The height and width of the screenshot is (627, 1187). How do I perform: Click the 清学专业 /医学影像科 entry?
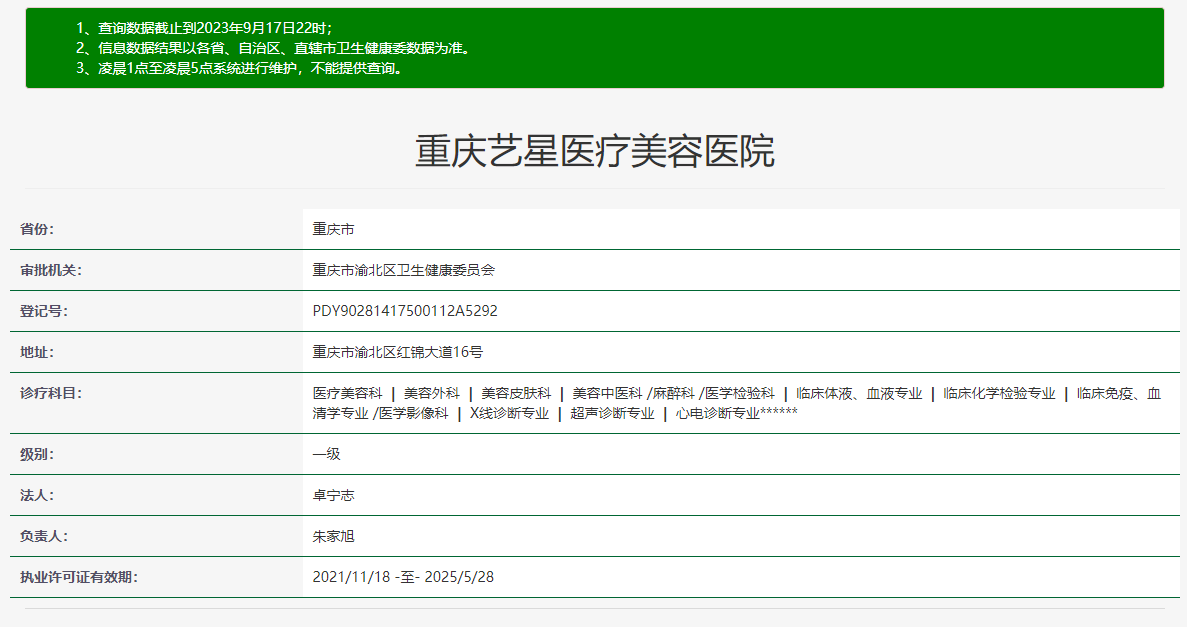point(380,413)
